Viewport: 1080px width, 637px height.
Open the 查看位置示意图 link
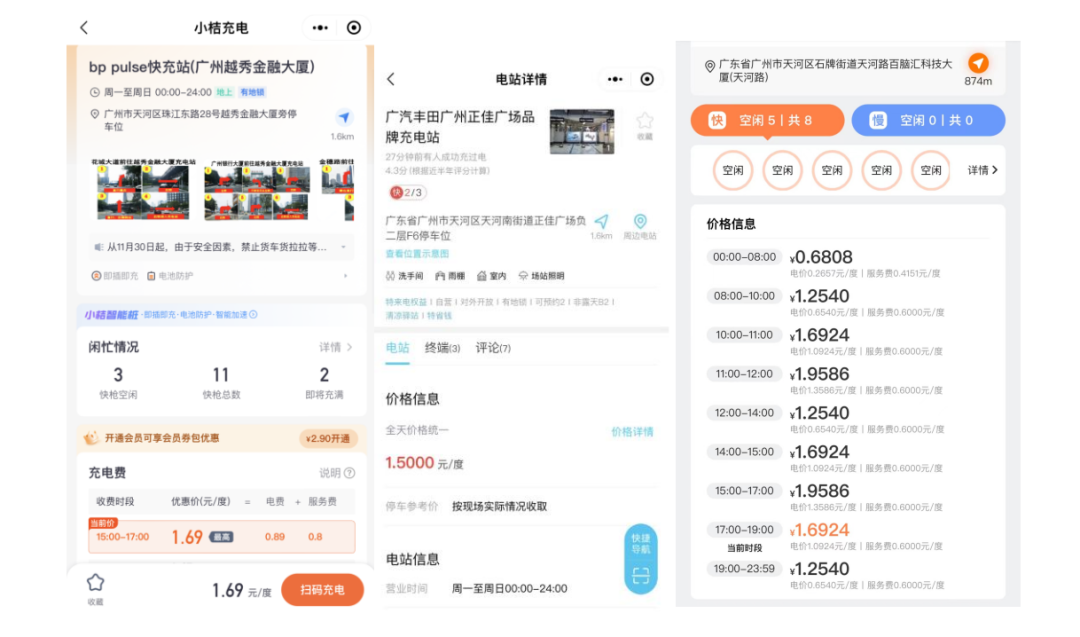pos(417,253)
